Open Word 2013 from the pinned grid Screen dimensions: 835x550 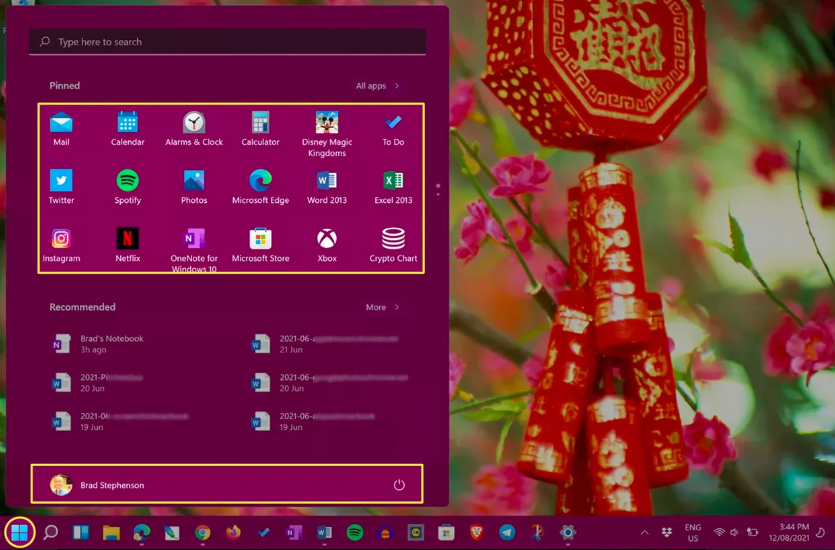[x=327, y=187]
